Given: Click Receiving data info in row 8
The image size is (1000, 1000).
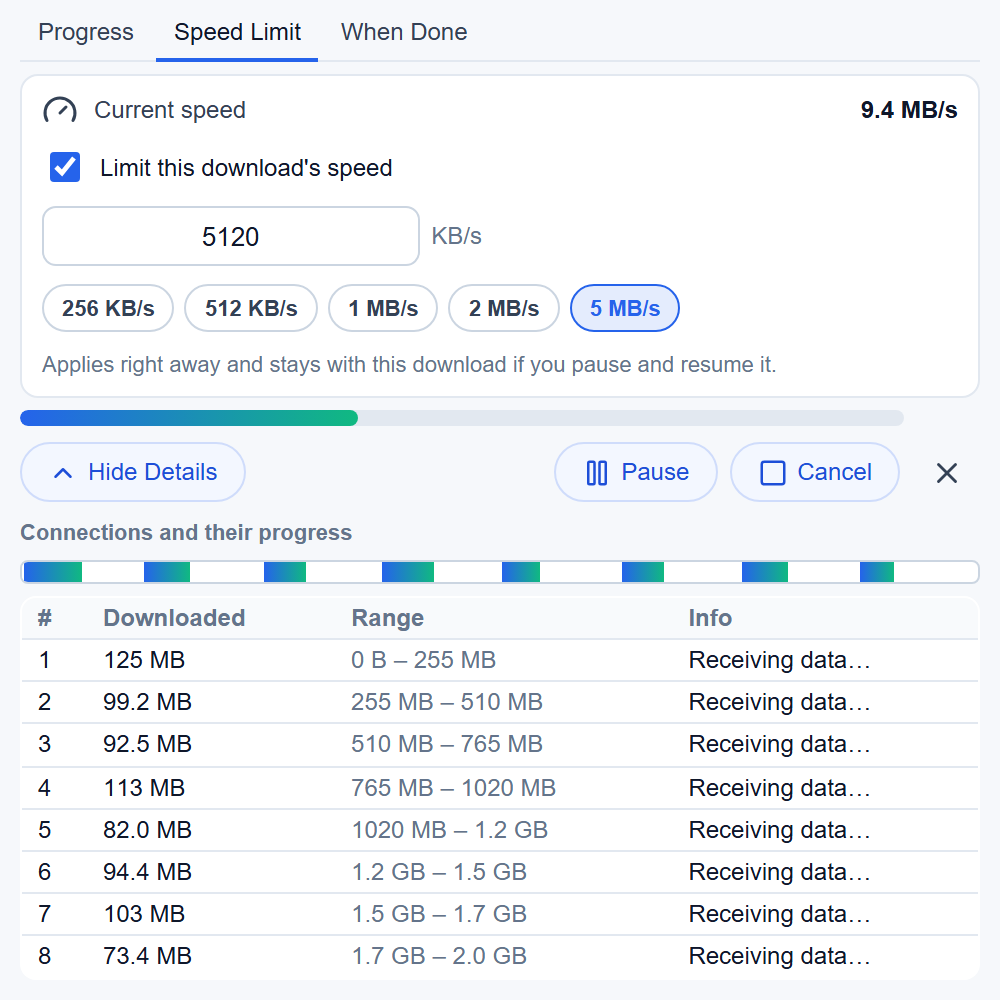Looking at the screenshot, I should (x=779, y=956).
